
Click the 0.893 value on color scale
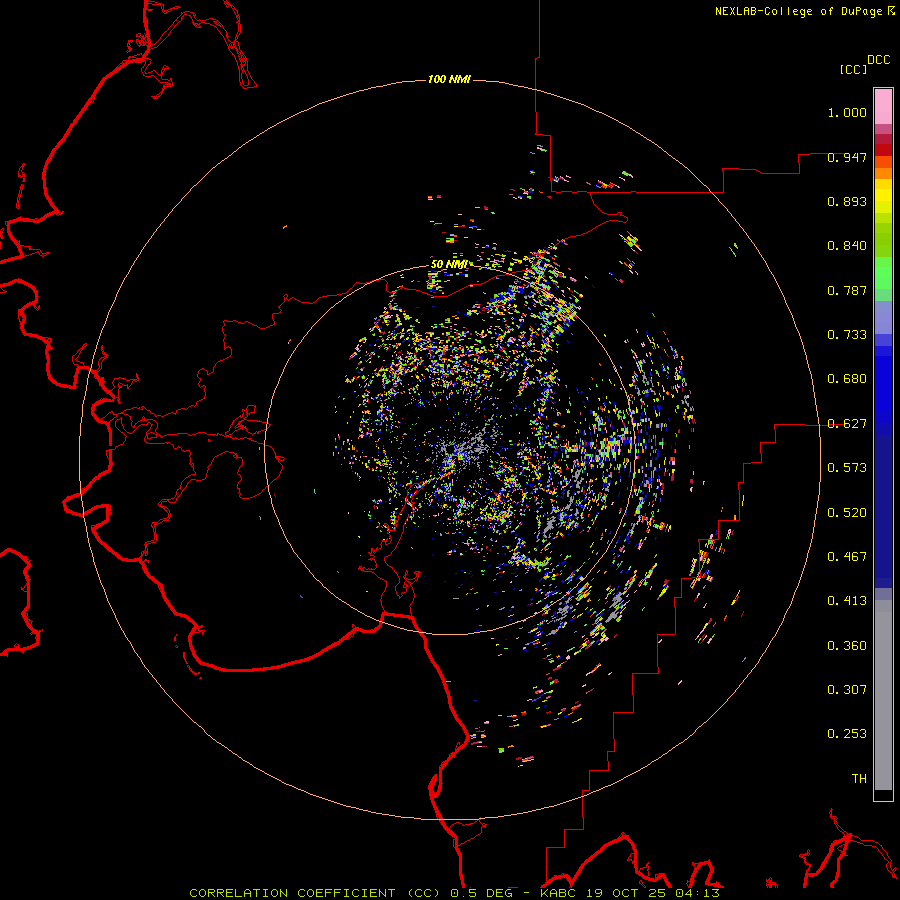(847, 201)
